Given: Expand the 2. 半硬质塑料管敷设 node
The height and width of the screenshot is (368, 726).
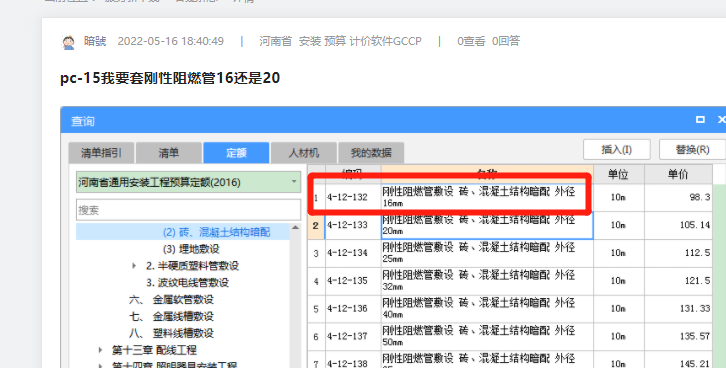Looking at the screenshot, I should (134, 266).
